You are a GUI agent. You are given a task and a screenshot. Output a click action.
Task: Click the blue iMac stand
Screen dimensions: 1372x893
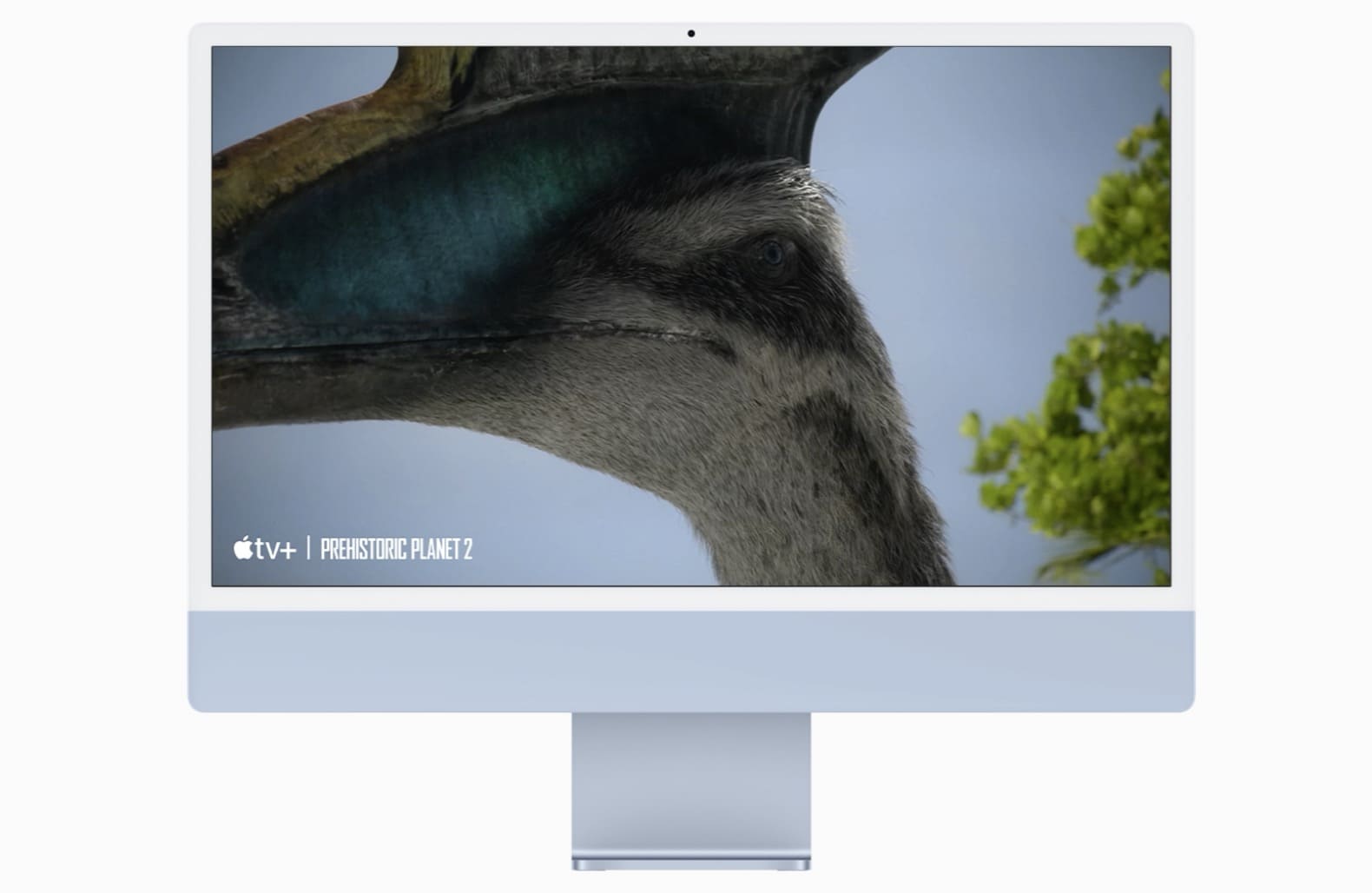[691, 791]
